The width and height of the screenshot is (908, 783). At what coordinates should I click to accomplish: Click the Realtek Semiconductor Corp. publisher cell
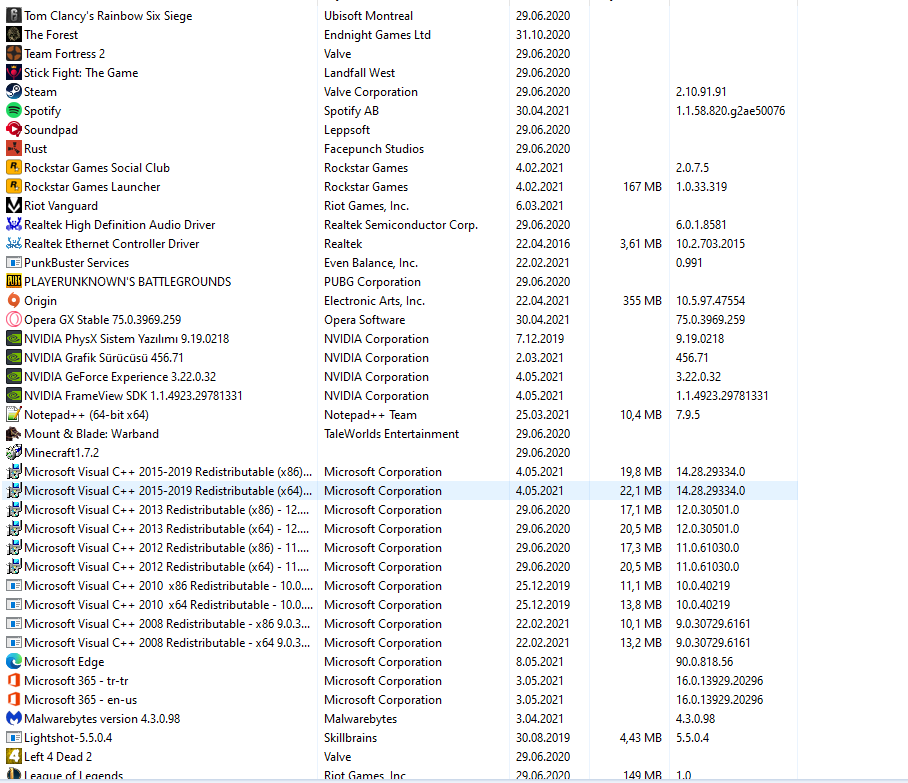click(401, 225)
